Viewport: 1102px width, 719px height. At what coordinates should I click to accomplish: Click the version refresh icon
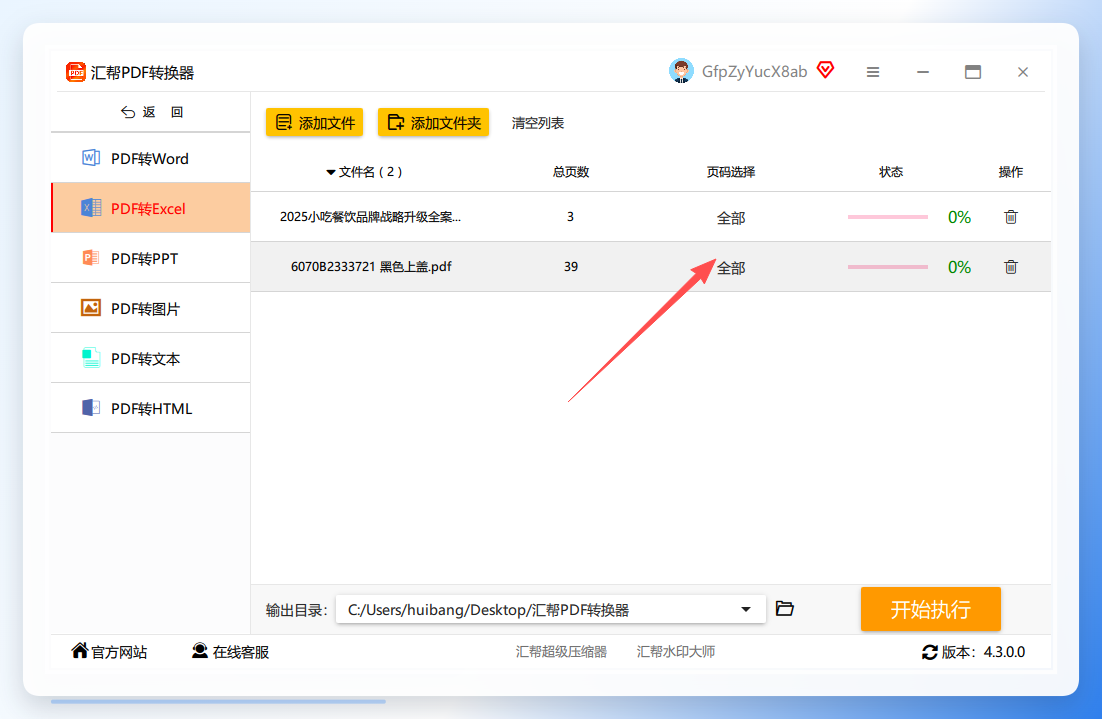coord(929,652)
